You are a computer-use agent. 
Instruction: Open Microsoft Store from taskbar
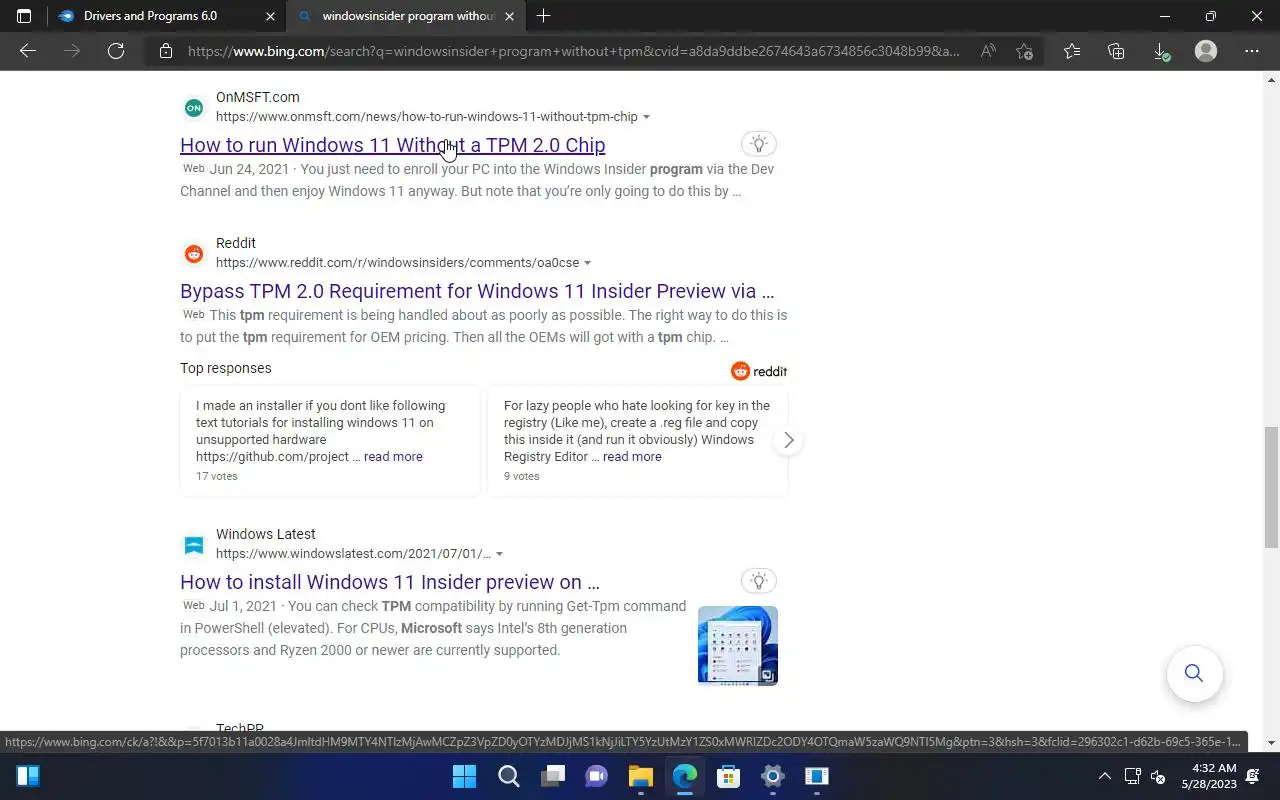[729, 776]
